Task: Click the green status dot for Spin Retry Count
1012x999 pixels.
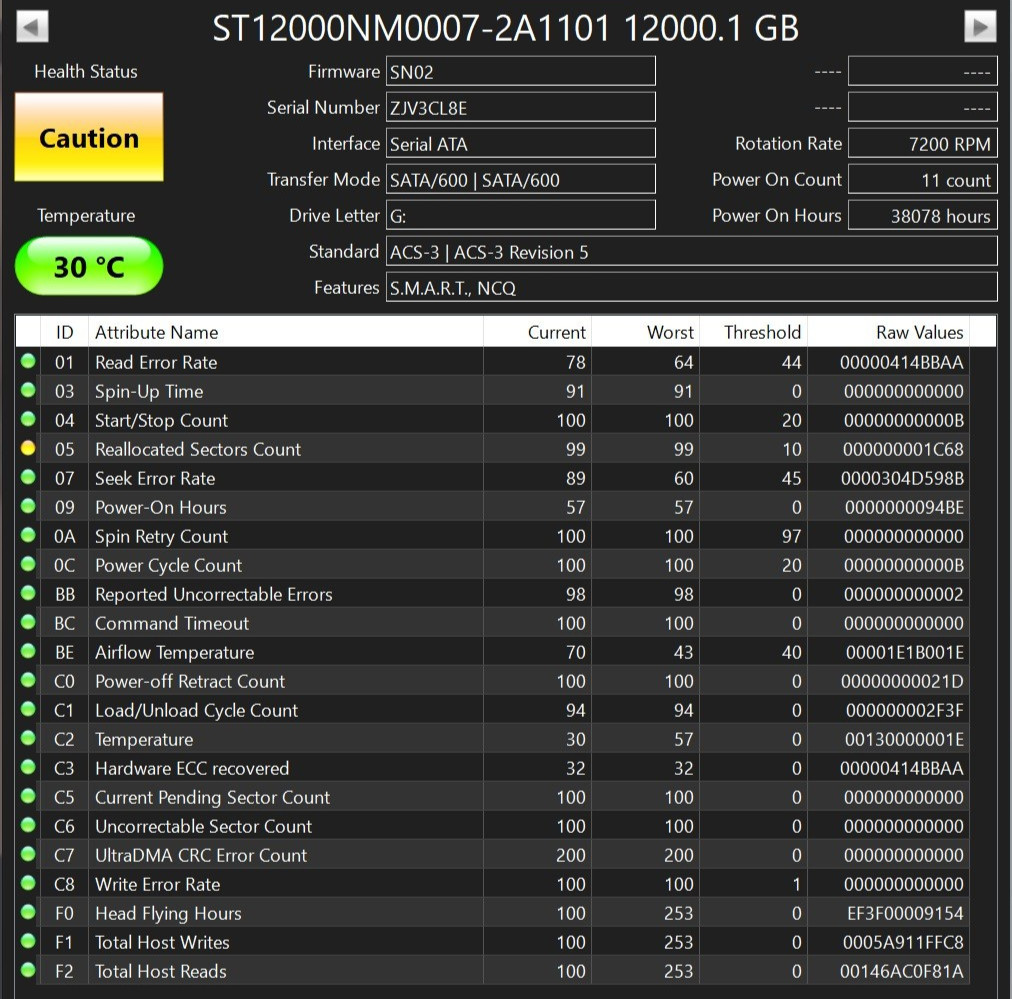Action: 28,535
